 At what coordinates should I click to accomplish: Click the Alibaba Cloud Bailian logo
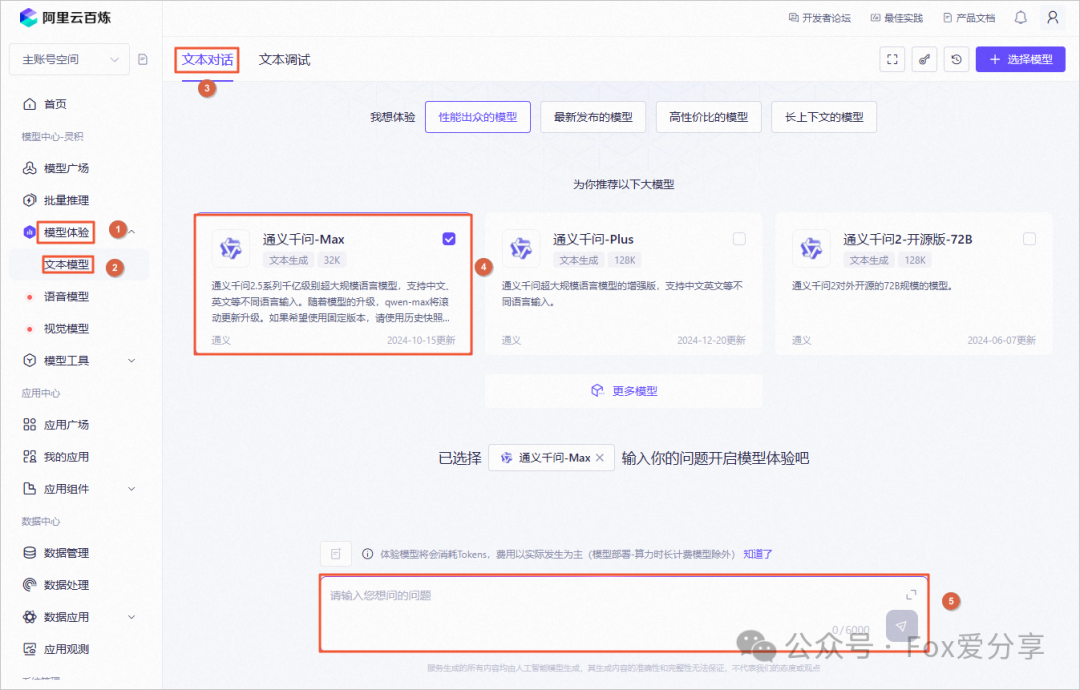(x=65, y=17)
